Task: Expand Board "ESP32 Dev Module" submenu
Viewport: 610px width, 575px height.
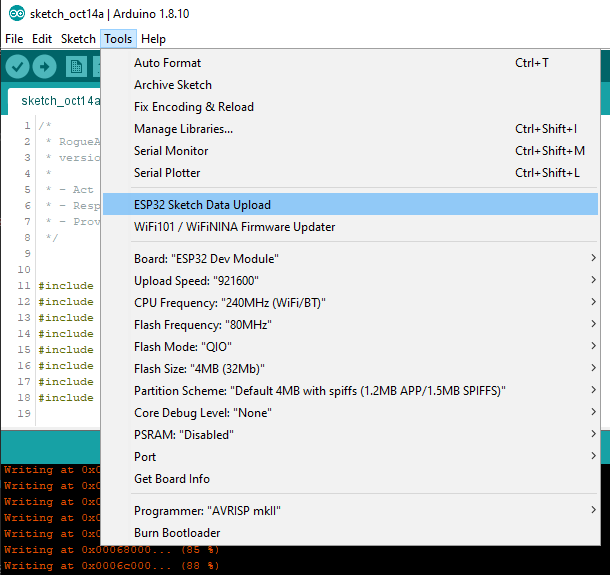Action: click(x=350, y=258)
